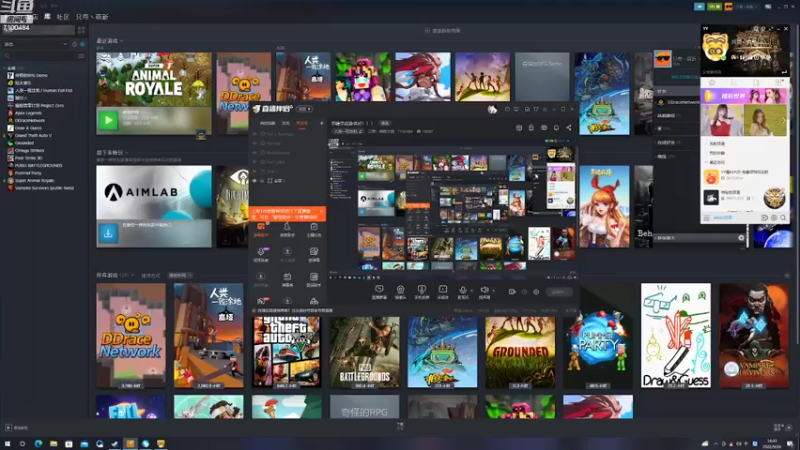Click the share icon in streaming app header

click(x=568, y=128)
